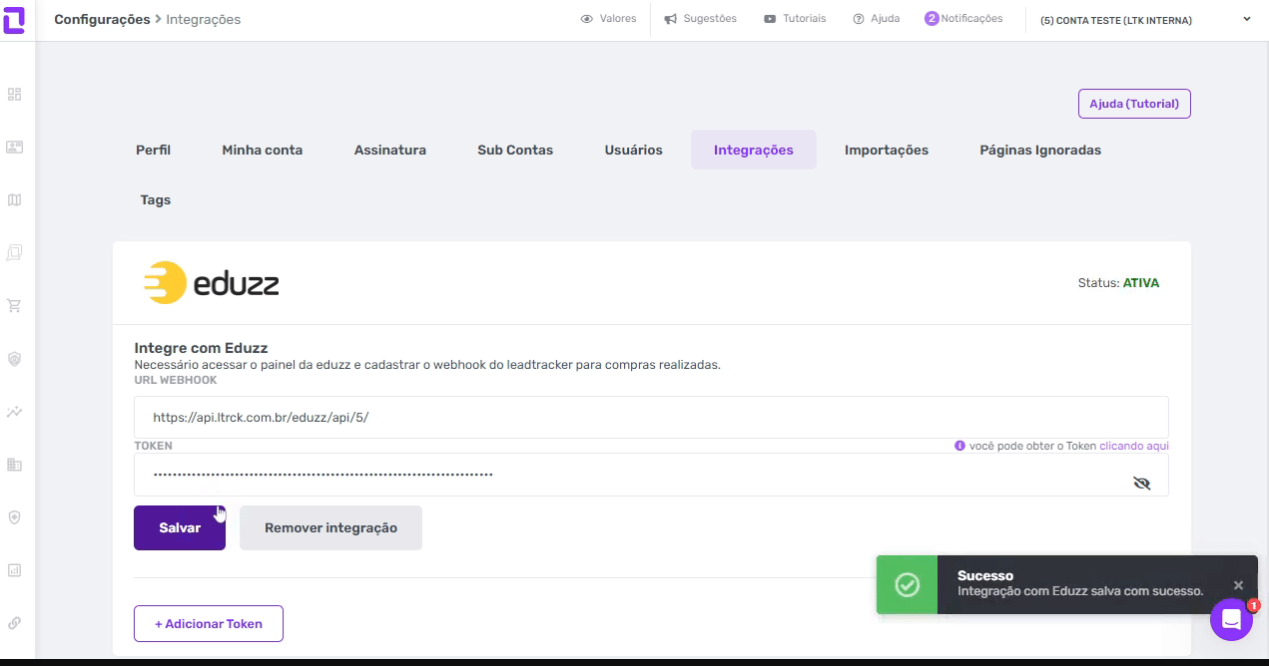Switch to the Minha conta tab
Image resolution: width=1269 pixels, height=666 pixels.
(x=262, y=150)
